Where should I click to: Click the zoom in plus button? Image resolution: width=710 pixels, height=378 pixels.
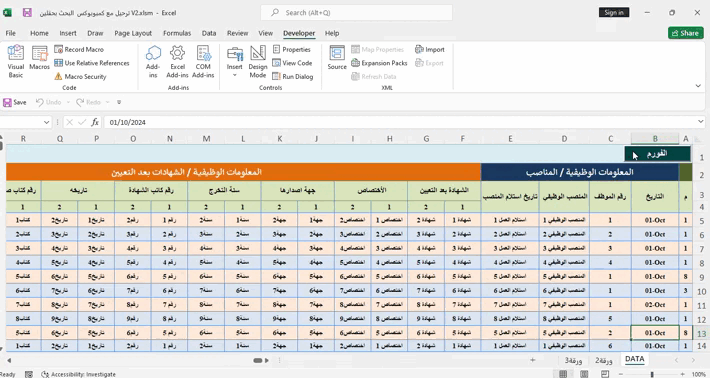click(x=682, y=374)
